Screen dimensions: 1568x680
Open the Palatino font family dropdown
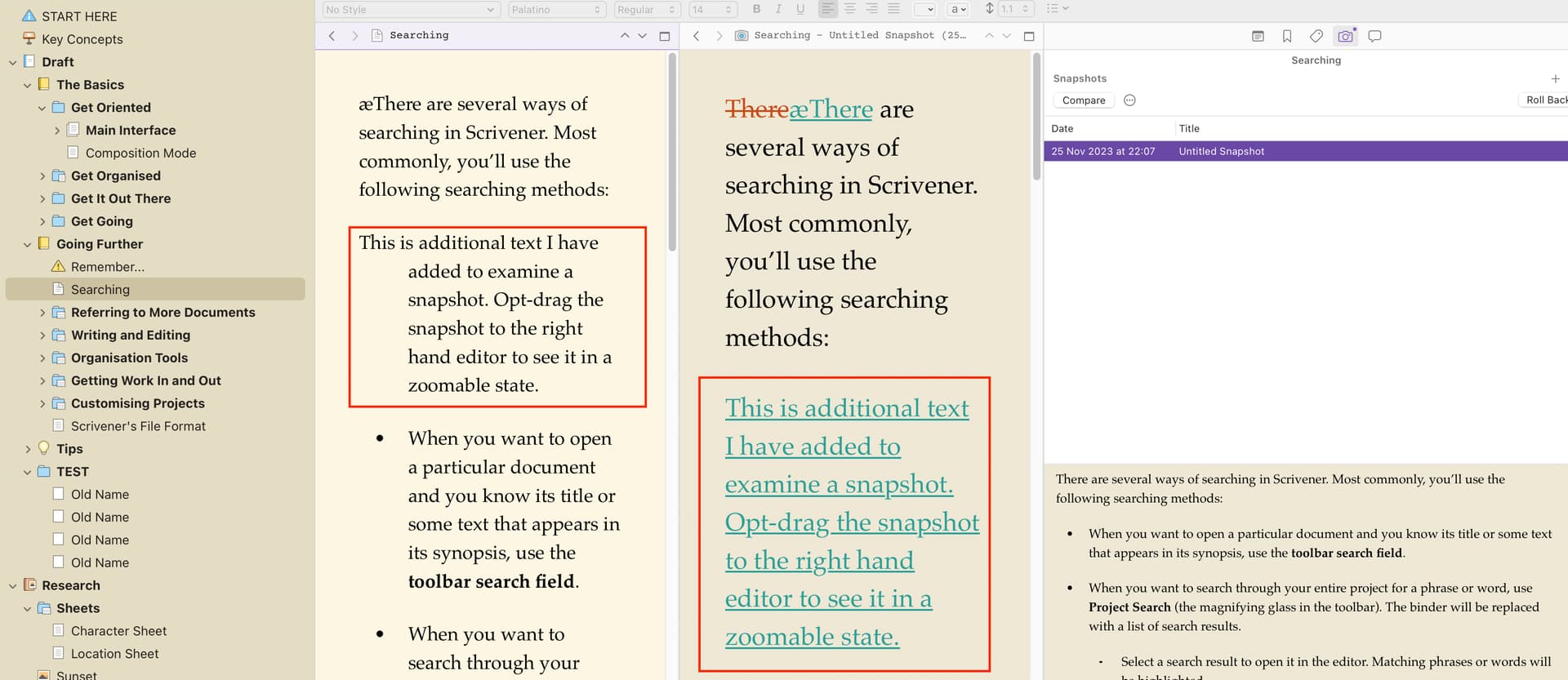(x=556, y=9)
